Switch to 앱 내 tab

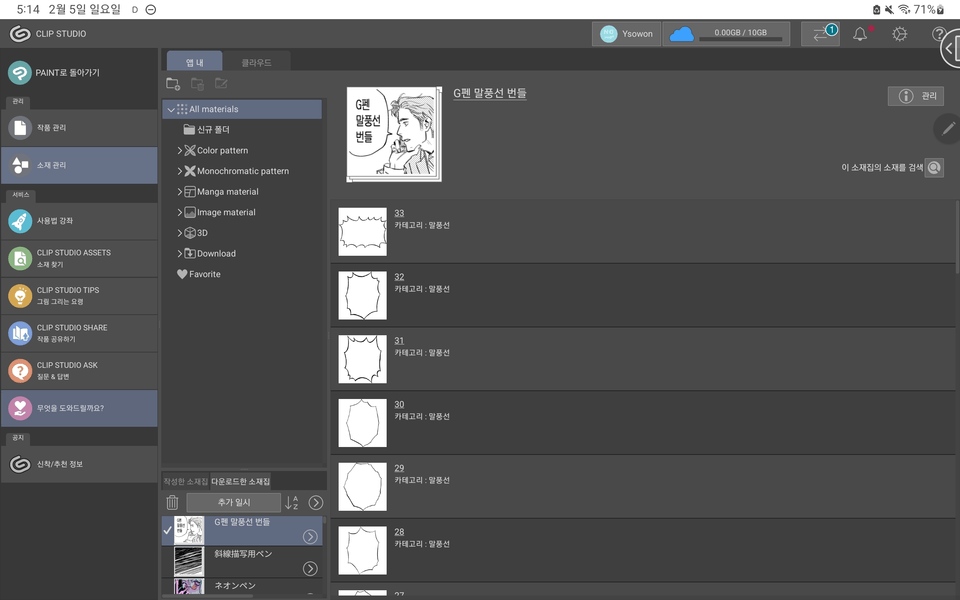(x=195, y=61)
